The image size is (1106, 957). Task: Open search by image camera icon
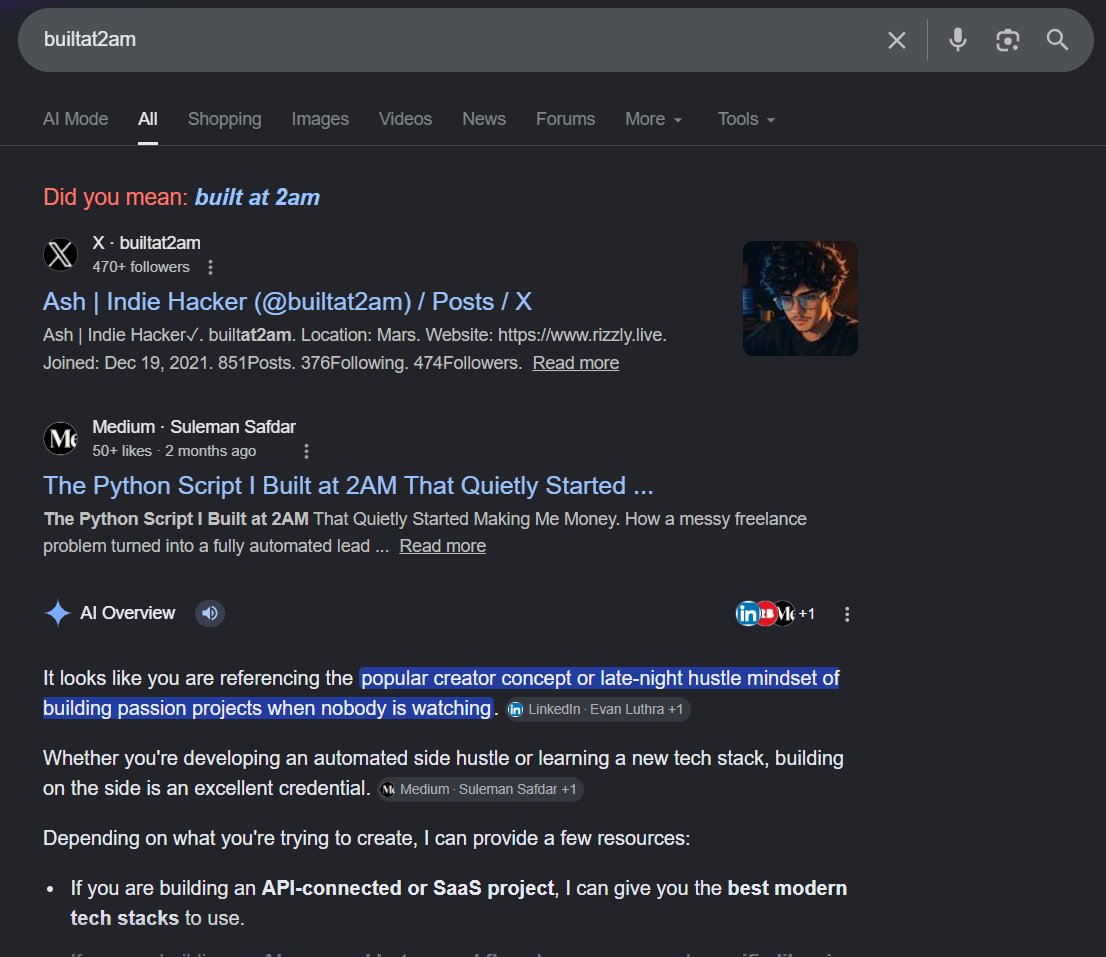(1007, 40)
